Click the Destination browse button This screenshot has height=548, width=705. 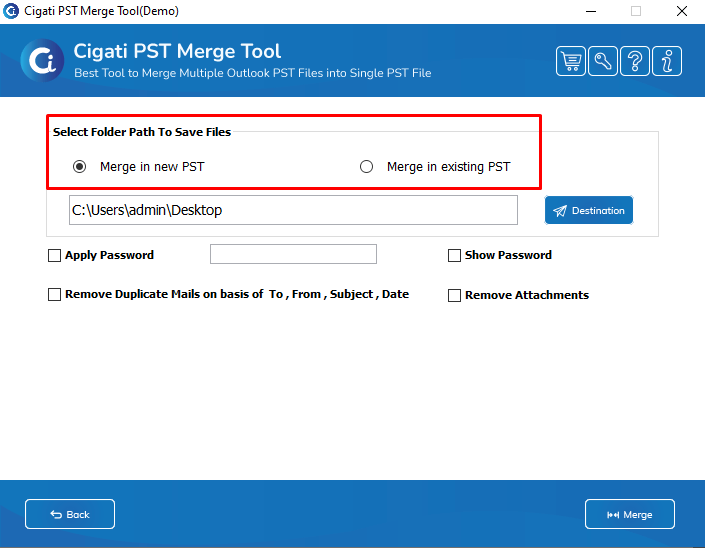589,210
